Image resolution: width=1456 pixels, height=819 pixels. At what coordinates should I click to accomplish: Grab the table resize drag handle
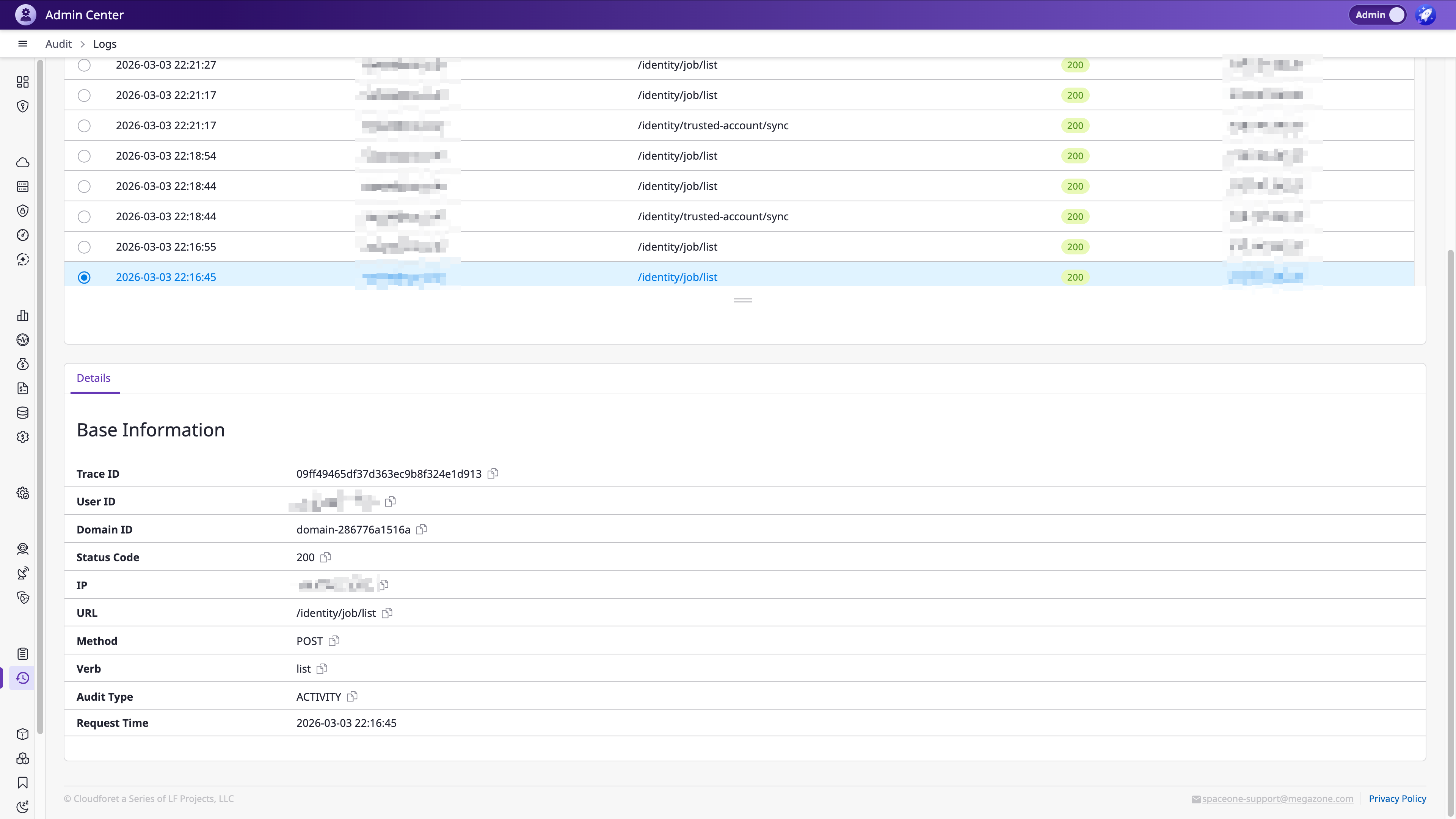pos(742,300)
